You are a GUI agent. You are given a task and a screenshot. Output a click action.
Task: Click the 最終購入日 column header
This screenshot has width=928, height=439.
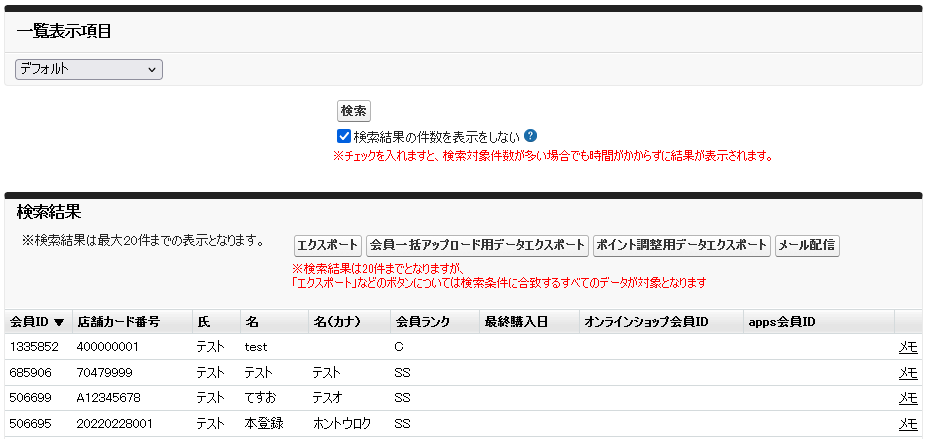pyautogui.click(x=512, y=322)
